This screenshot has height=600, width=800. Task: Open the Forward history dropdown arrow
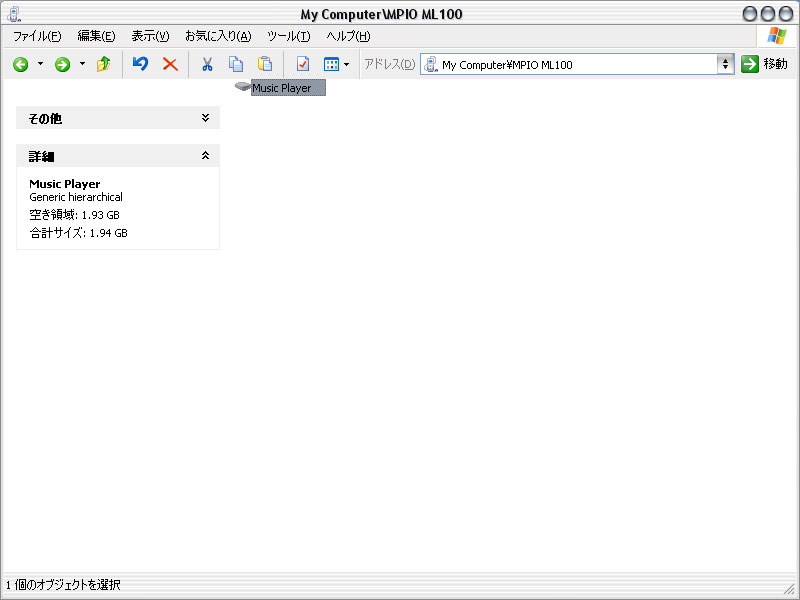point(82,64)
